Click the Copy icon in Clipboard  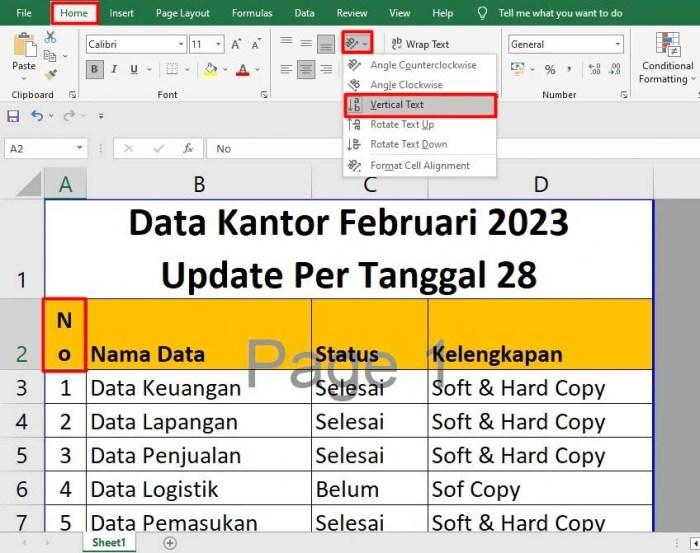(50, 56)
